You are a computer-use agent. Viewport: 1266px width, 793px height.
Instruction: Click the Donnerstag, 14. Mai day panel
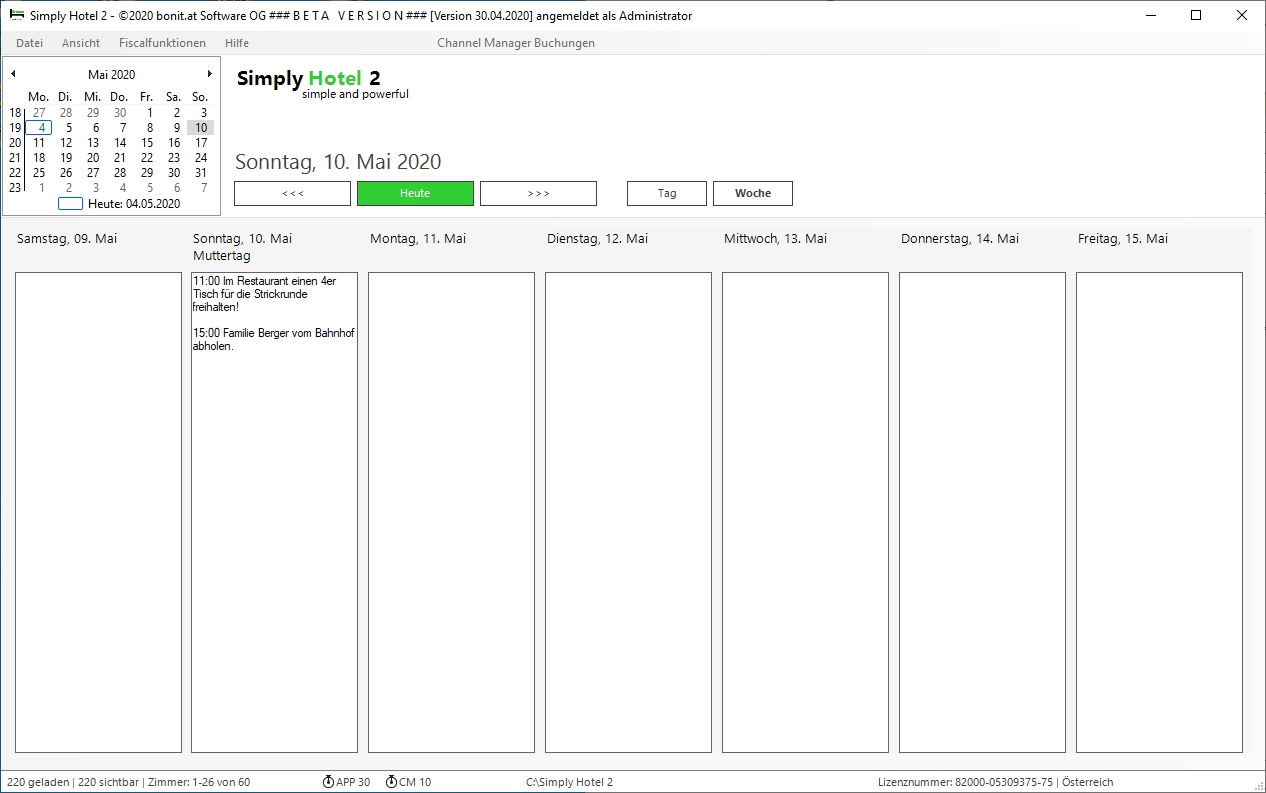coord(982,512)
